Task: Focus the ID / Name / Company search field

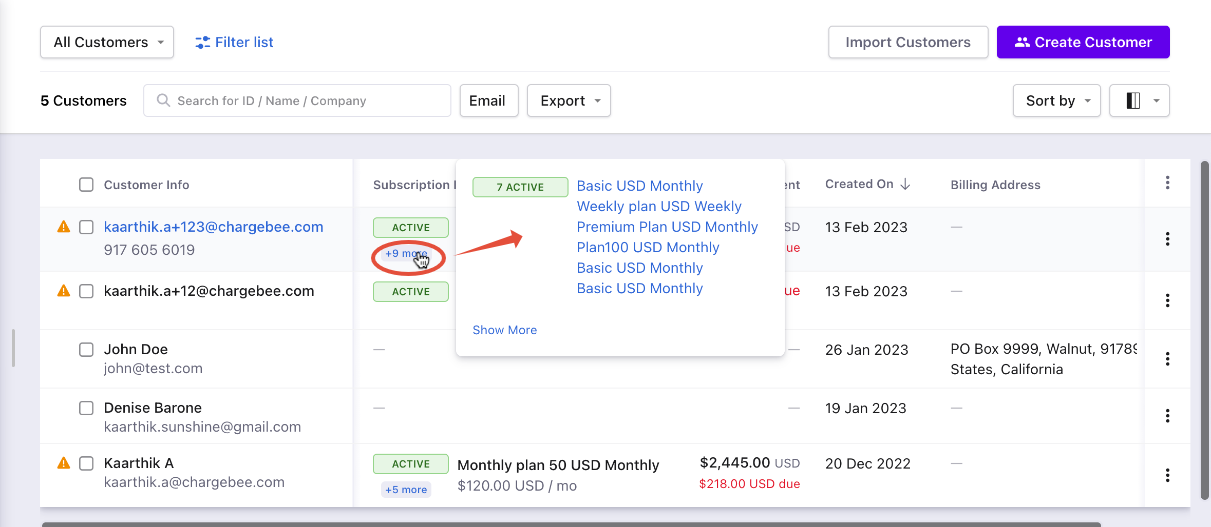Action: (x=297, y=101)
